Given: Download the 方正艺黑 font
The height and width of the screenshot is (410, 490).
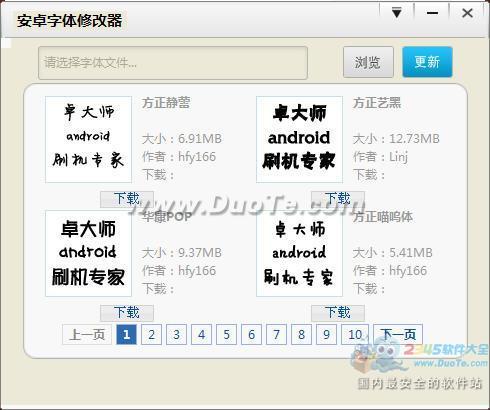Looking at the screenshot, I should pos(338,199).
